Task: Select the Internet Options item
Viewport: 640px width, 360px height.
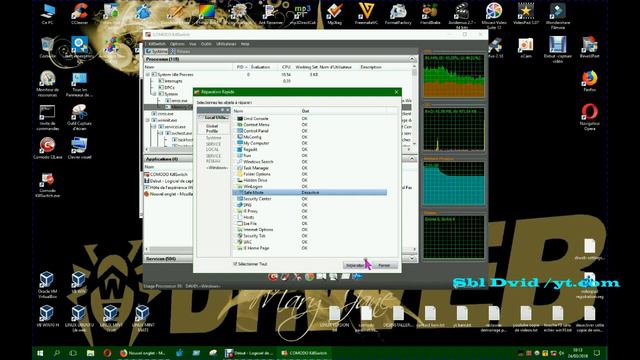Action: 258,229
